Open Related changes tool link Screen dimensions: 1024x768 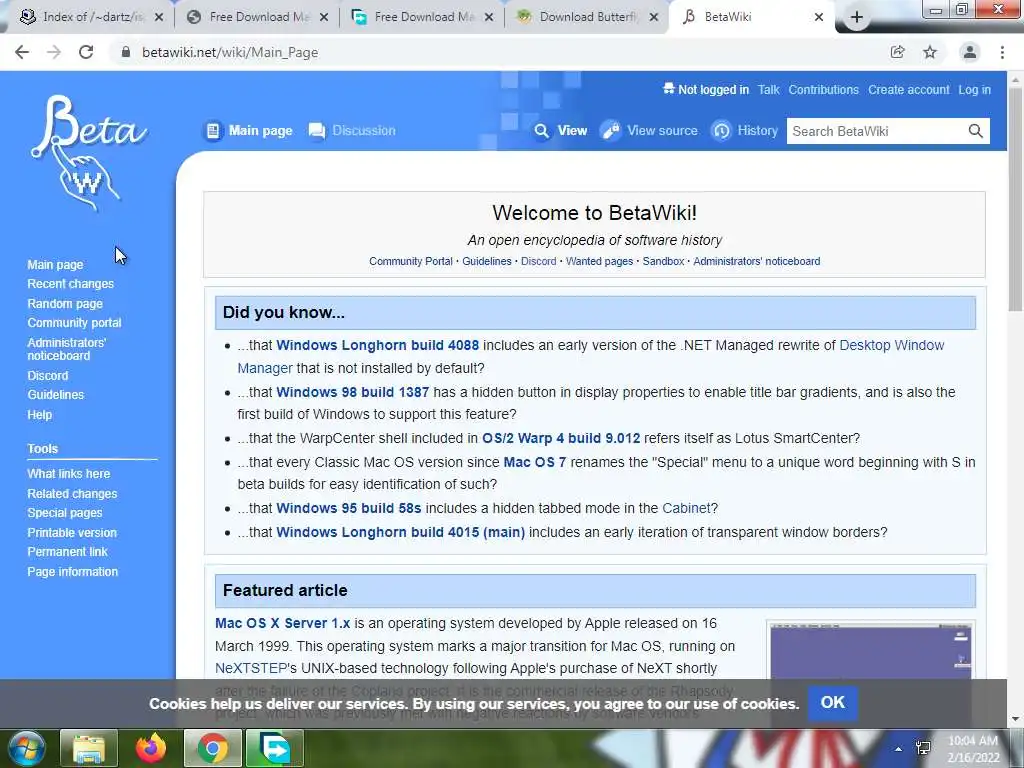pos(72,494)
